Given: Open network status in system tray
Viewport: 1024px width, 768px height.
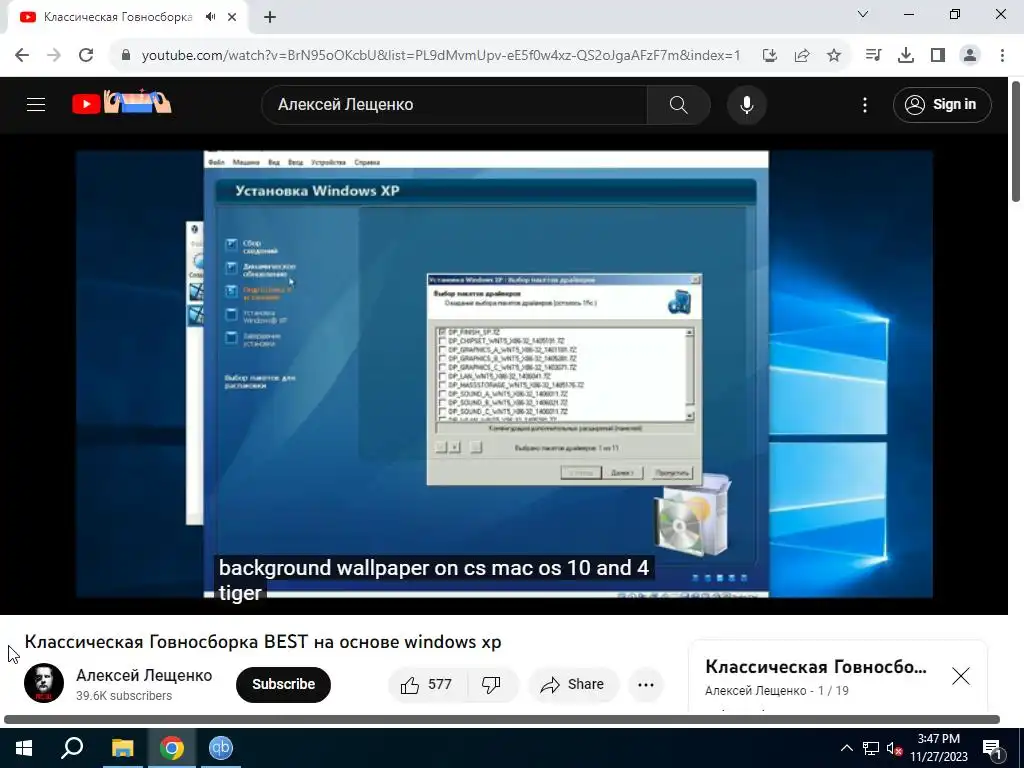Looking at the screenshot, I should coord(871,748).
